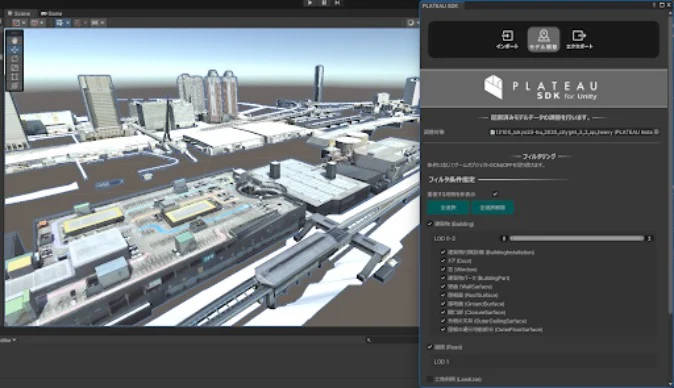The width and height of the screenshot is (674, 388).
Task: Open the Model Adjust icon in PLATEAU SDK
Action: [543, 39]
